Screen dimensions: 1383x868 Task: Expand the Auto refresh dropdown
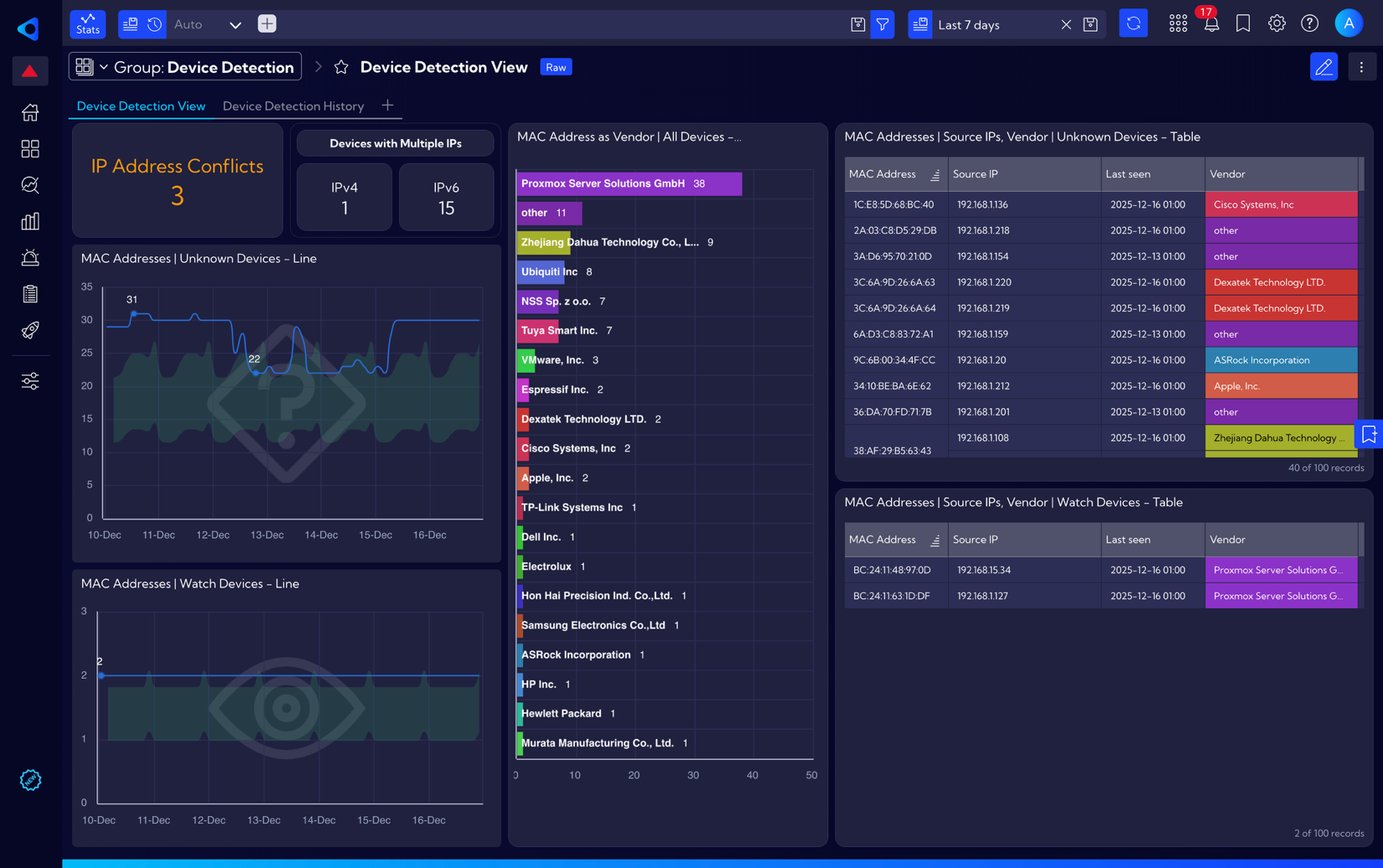pos(236,25)
